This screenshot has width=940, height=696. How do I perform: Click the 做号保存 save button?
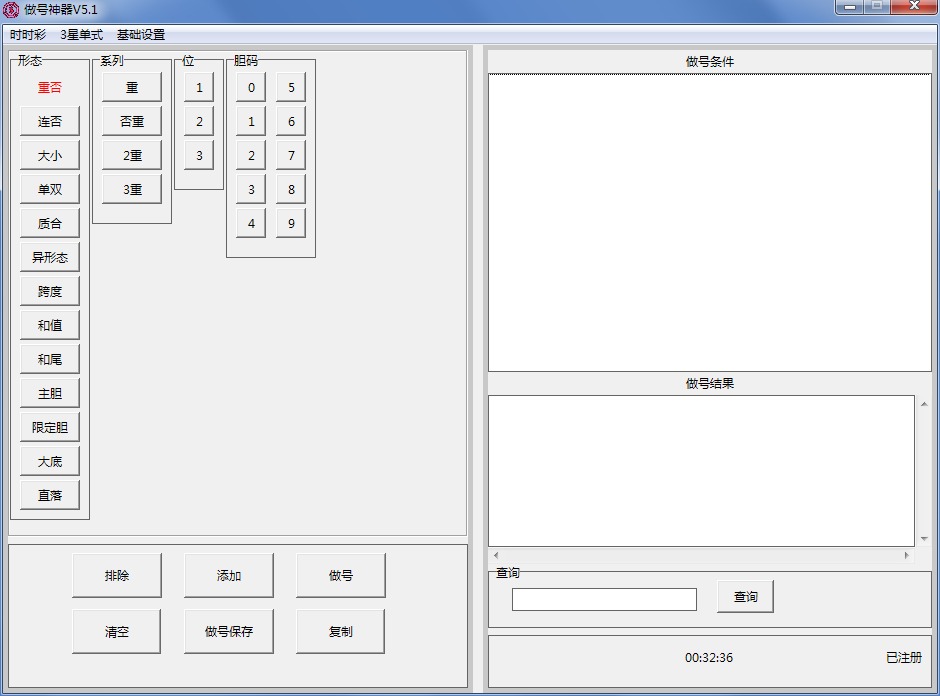[229, 632]
